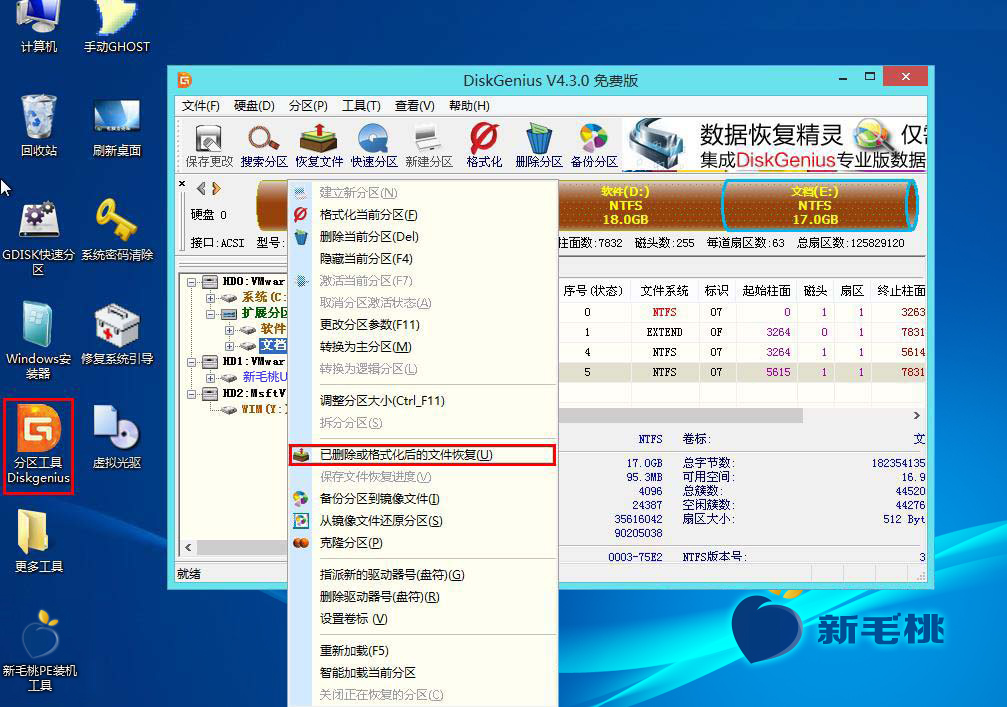Screen dimensions: 1007x707
Task: Choose 删除当前分区(Del) from context menu
Action: (422, 237)
